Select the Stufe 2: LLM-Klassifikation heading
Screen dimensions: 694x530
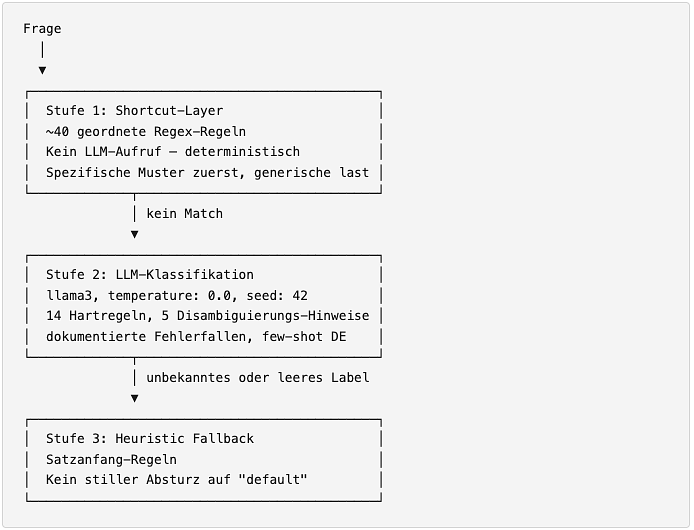point(150,275)
